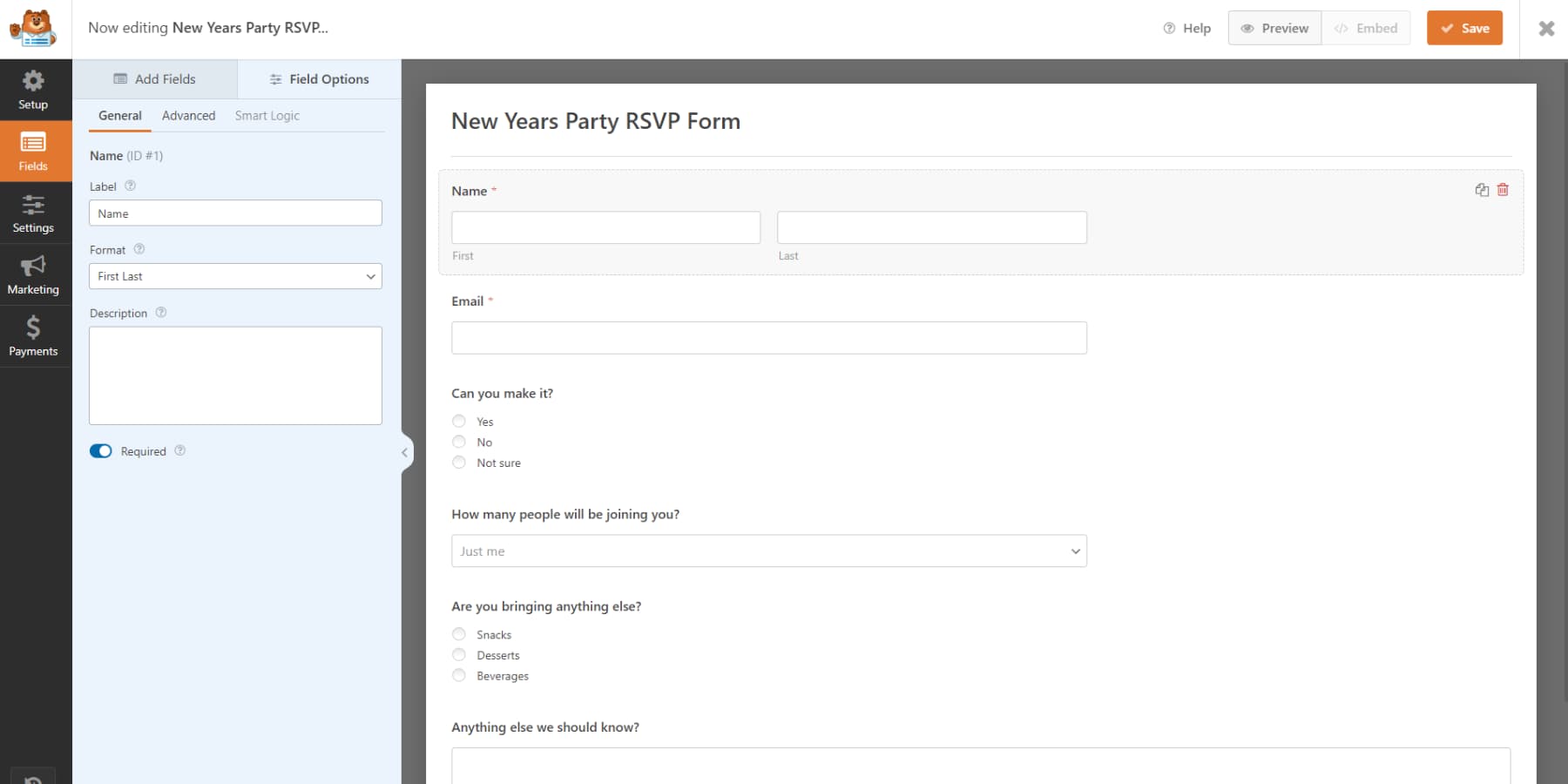Open the Marketing panel icon

[33, 274]
